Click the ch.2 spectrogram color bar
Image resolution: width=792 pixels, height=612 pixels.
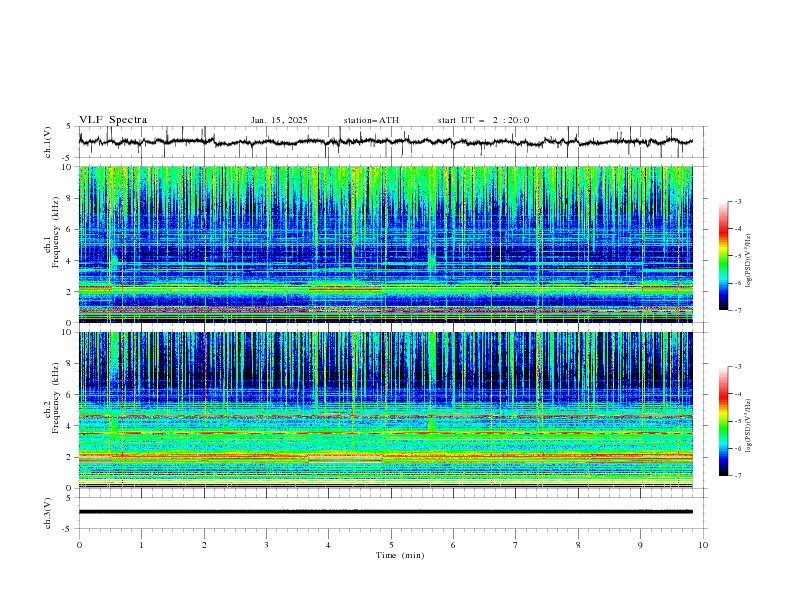(x=723, y=421)
